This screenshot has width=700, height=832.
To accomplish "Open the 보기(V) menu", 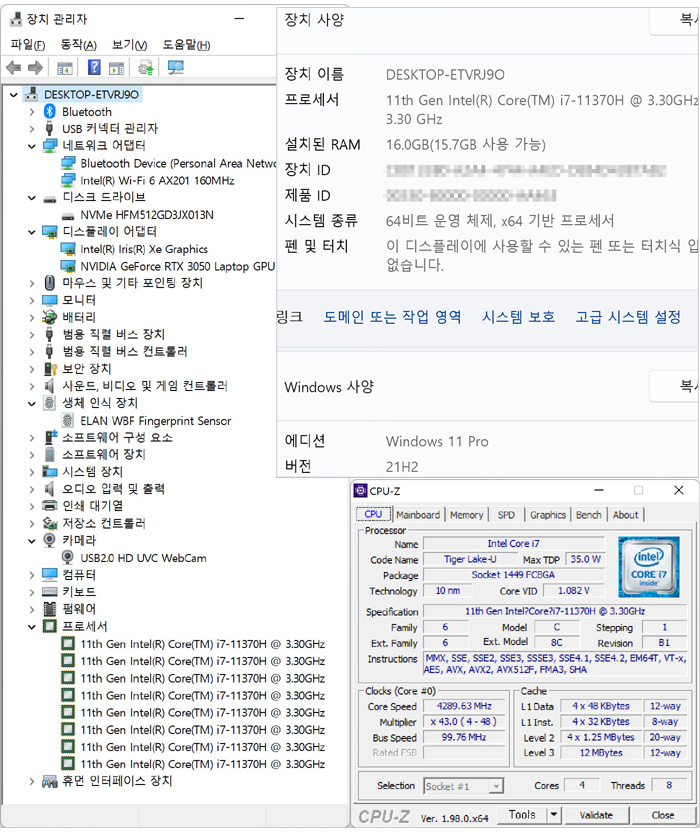I will tap(129, 45).
